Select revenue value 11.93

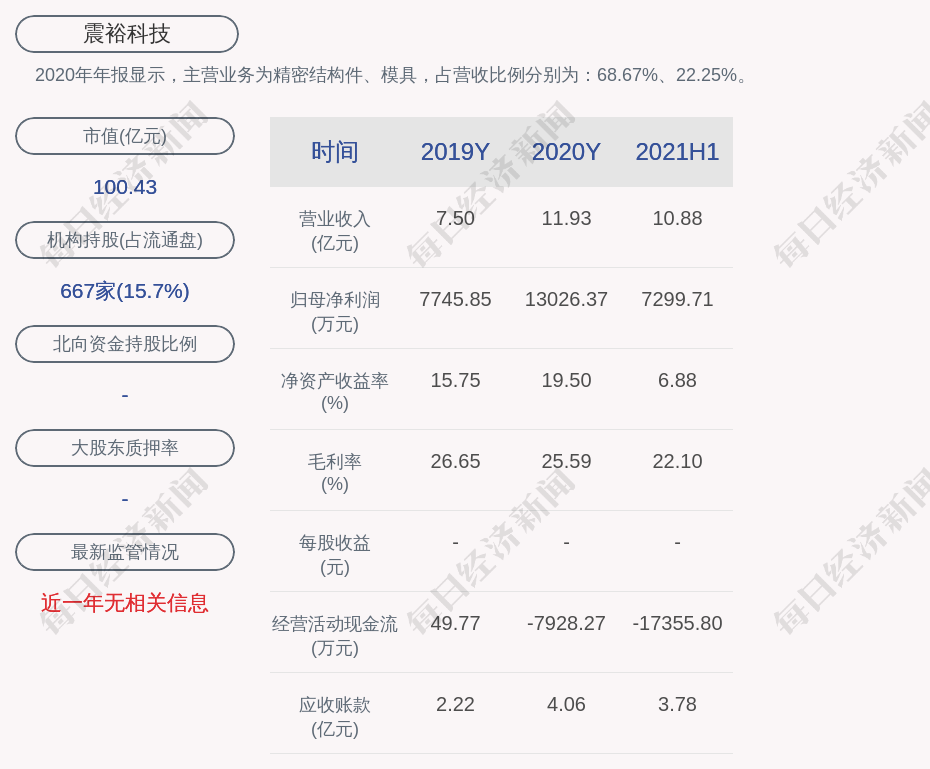[x=566, y=218]
